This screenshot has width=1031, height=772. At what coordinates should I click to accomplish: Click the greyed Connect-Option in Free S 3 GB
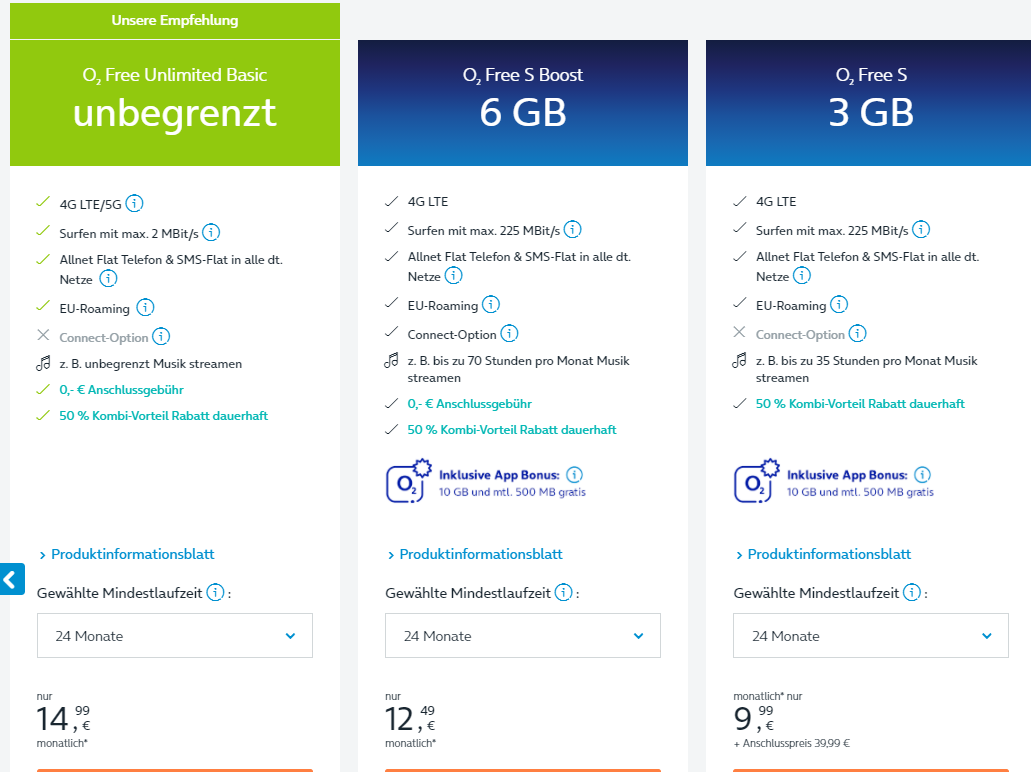pos(800,335)
